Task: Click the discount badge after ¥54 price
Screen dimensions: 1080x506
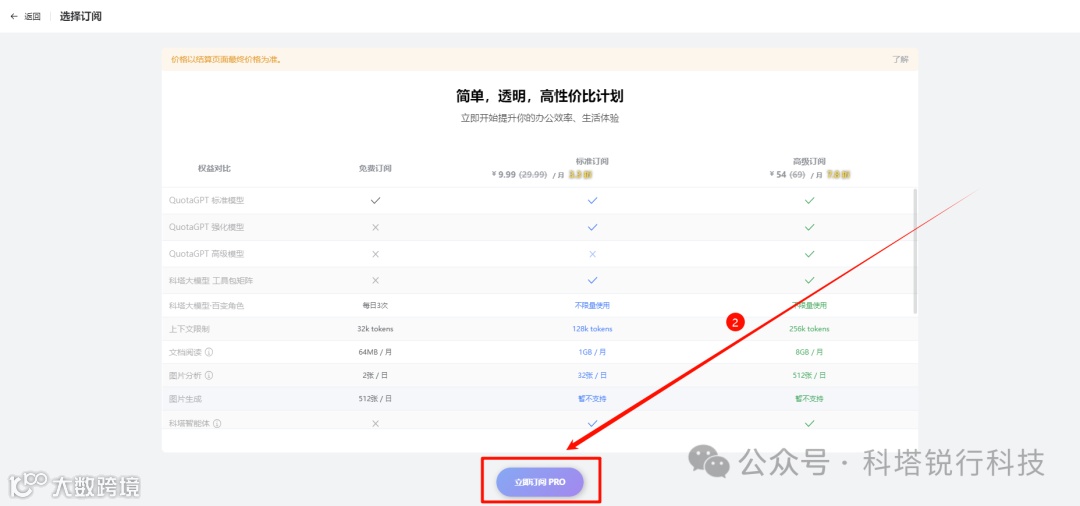Action: tap(838, 175)
